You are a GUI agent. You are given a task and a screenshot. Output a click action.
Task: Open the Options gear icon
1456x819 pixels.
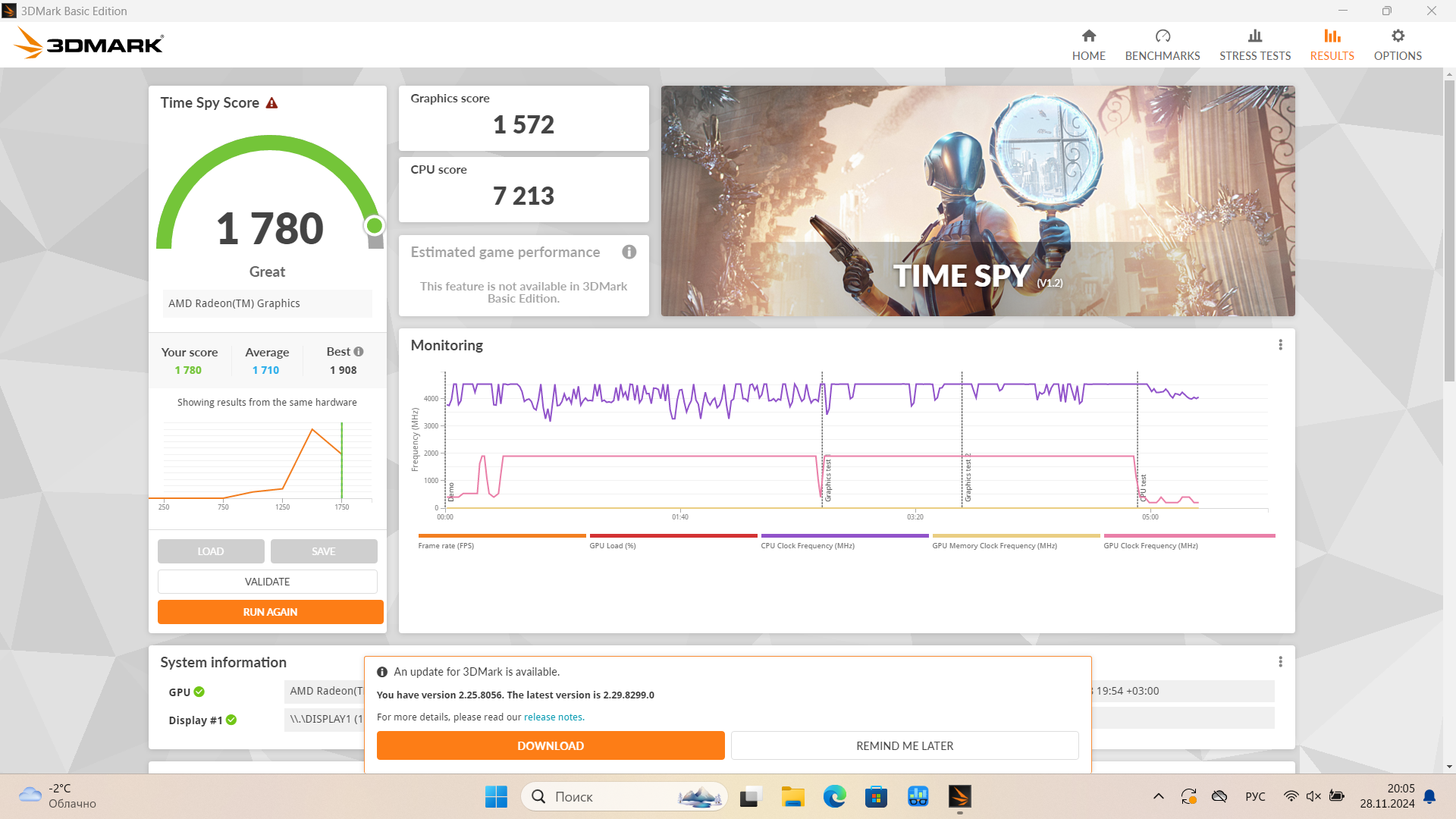[1397, 36]
